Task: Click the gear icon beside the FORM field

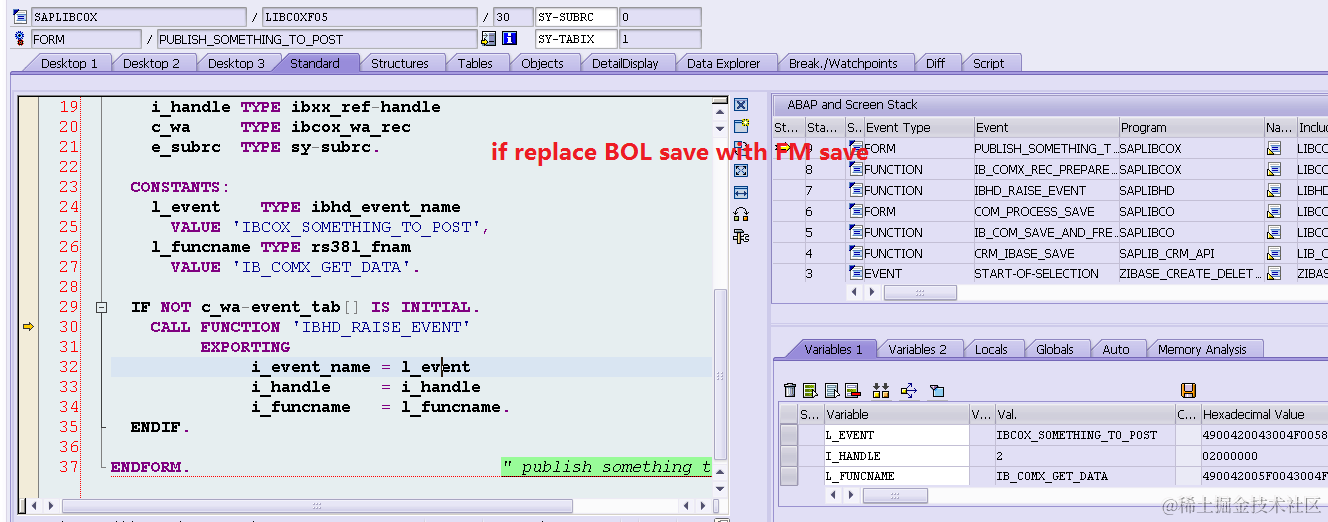Action: (x=20, y=39)
